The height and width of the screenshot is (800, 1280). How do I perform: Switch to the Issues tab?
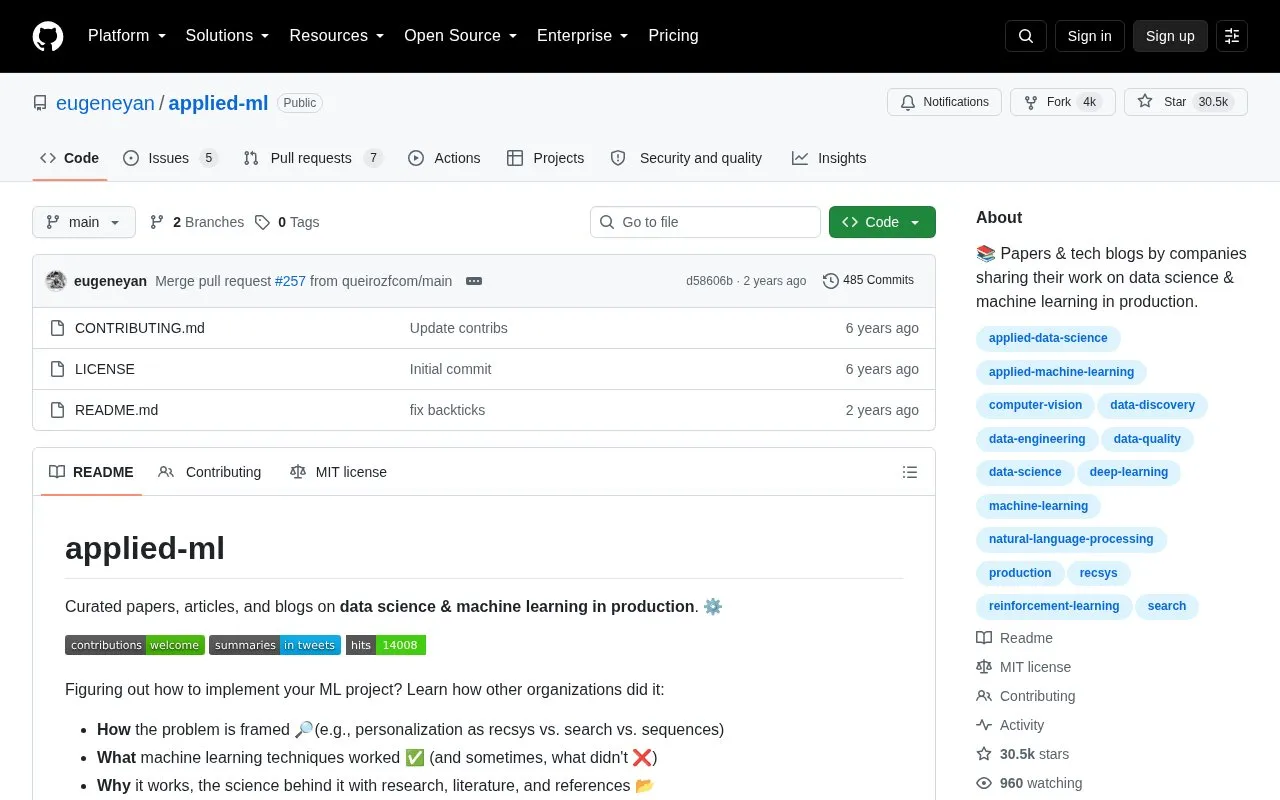click(170, 158)
